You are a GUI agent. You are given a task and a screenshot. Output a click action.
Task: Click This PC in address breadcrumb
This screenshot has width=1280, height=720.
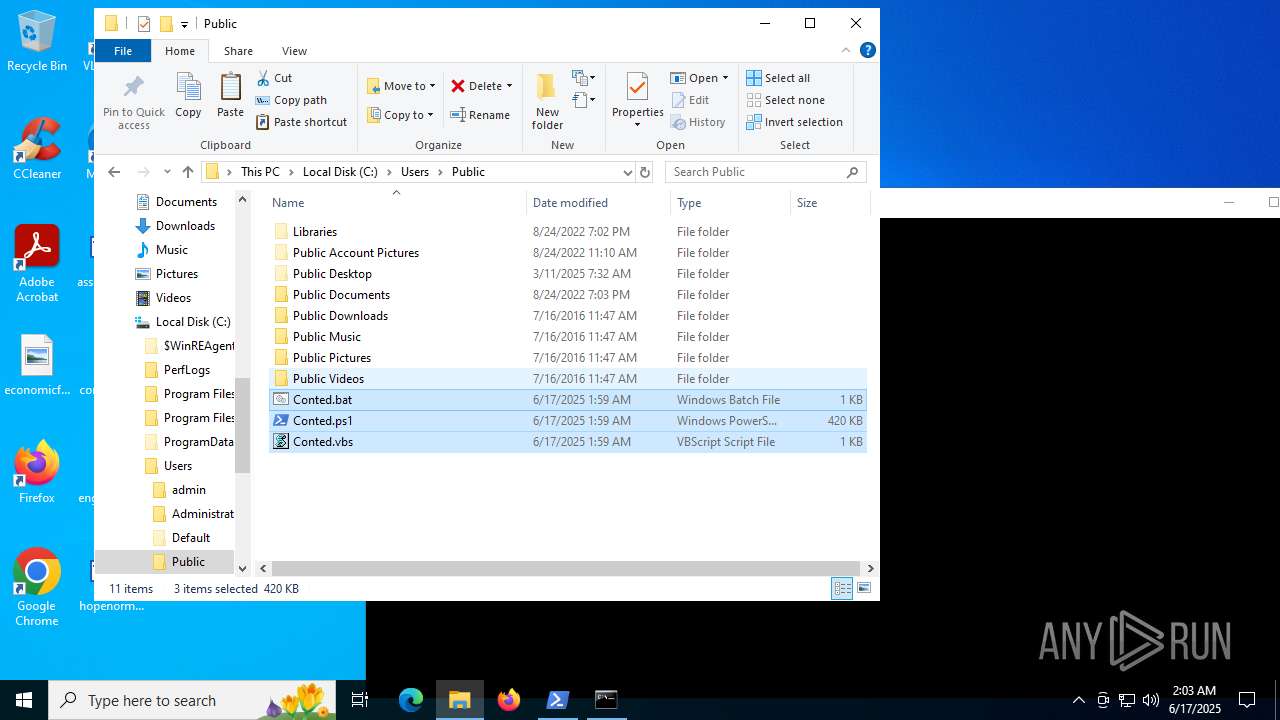(260, 172)
